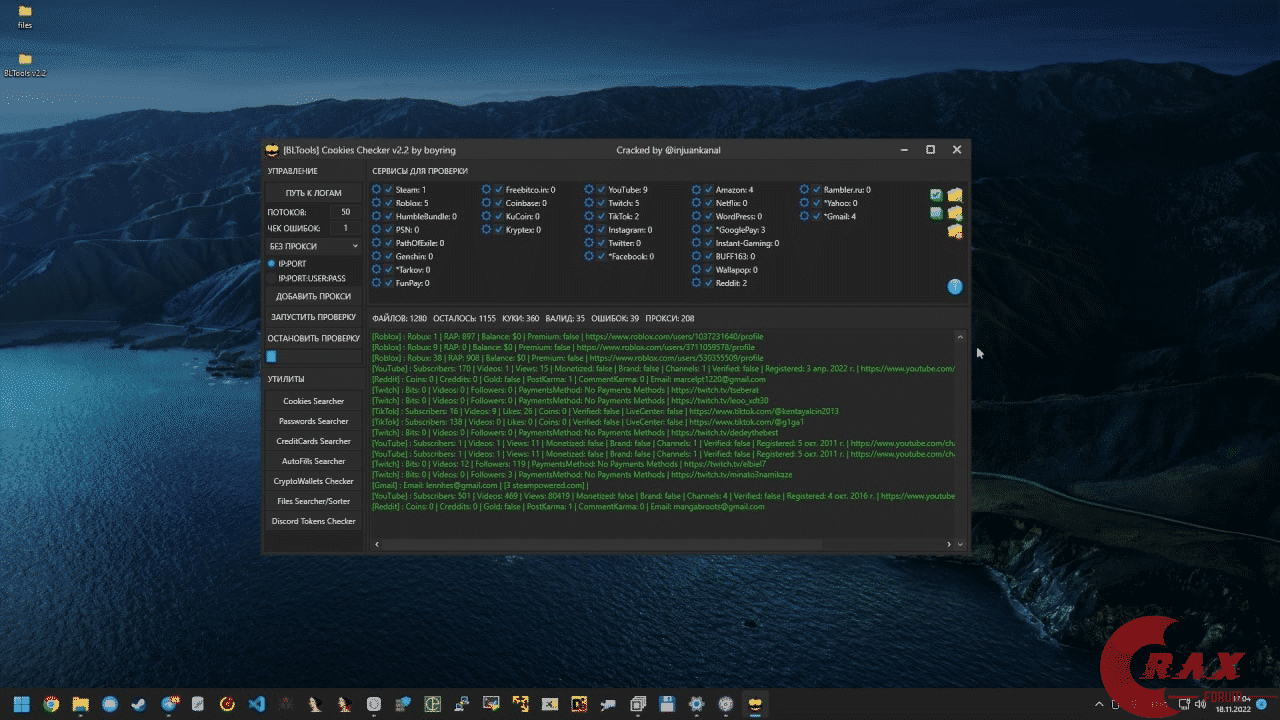This screenshot has width=1280, height=720.
Task: Click the bottom folder icon with red mark
Action: click(955, 231)
